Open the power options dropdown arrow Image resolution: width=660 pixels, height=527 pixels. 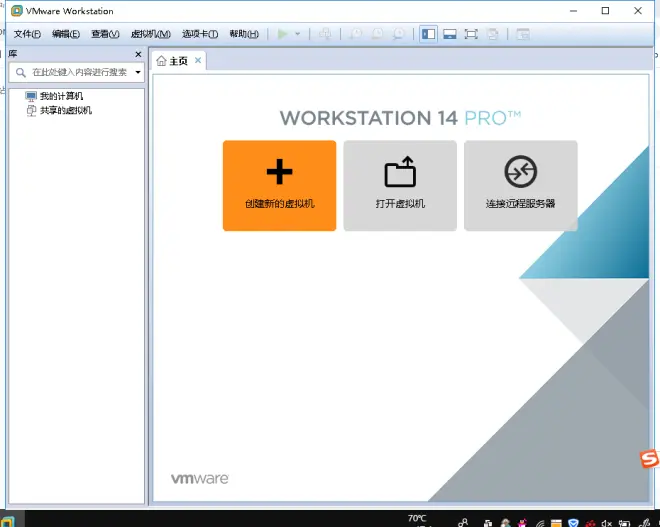click(x=298, y=34)
